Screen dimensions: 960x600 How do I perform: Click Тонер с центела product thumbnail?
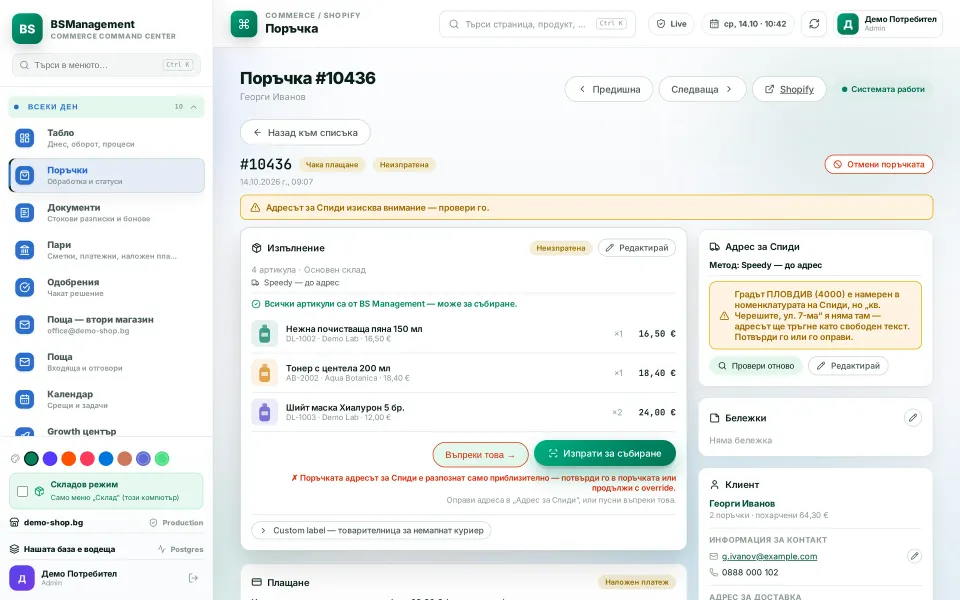coord(264,373)
